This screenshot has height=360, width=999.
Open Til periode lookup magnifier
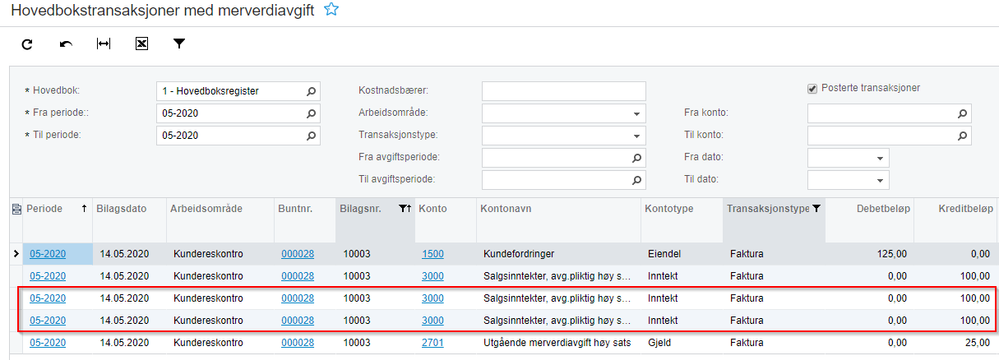pyautogui.click(x=311, y=136)
